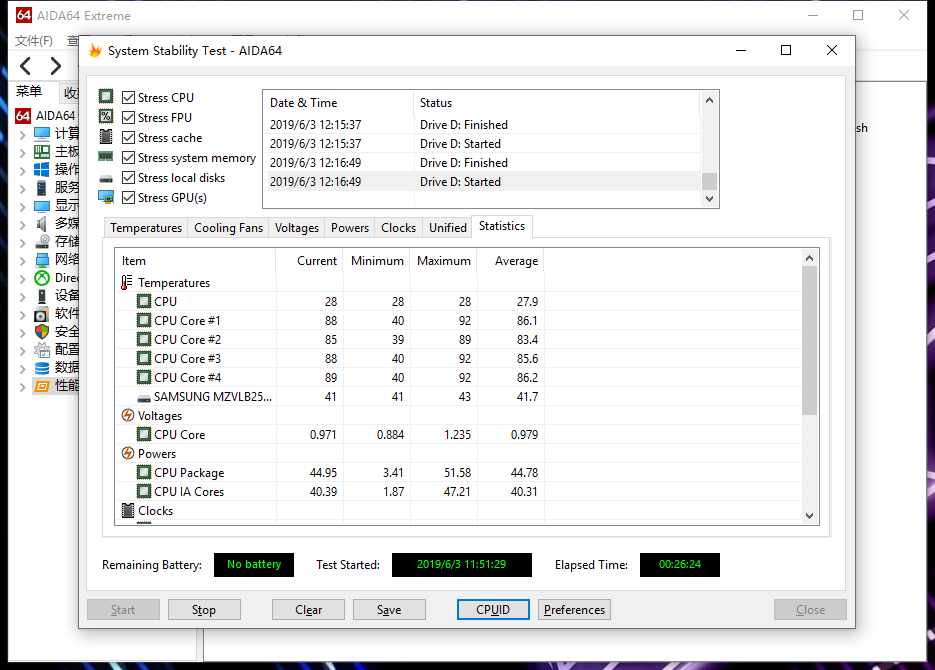Toggle the Stress CPU checkbox
935x670 pixels.
(128, 97)
